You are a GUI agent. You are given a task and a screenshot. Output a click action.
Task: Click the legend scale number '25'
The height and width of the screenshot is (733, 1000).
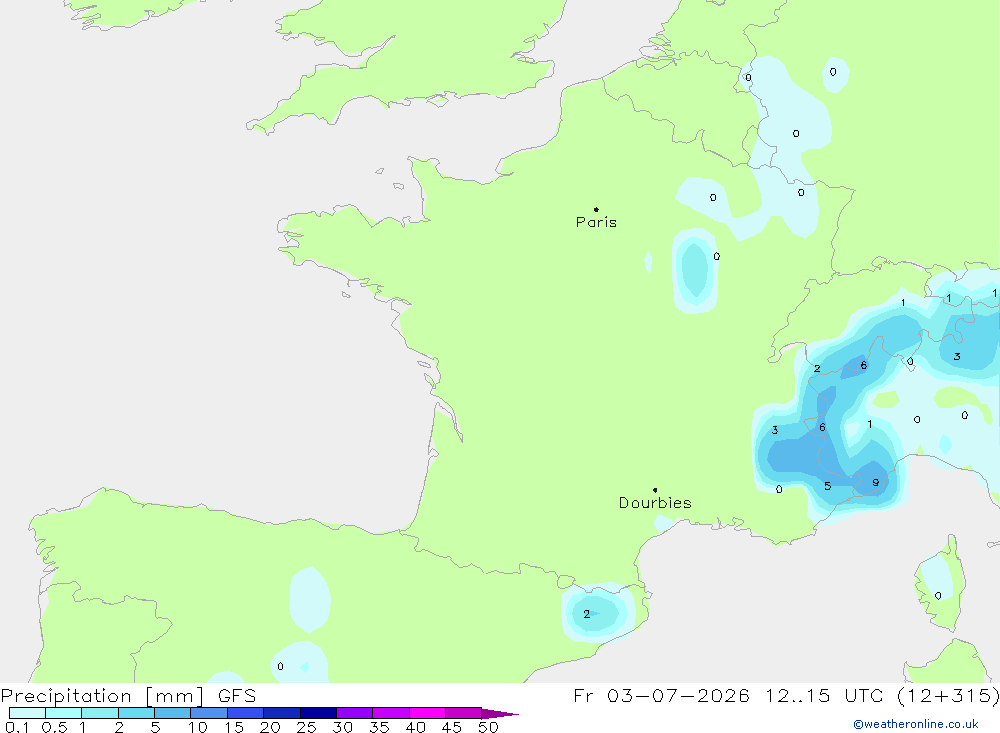(x=307, y=727)
